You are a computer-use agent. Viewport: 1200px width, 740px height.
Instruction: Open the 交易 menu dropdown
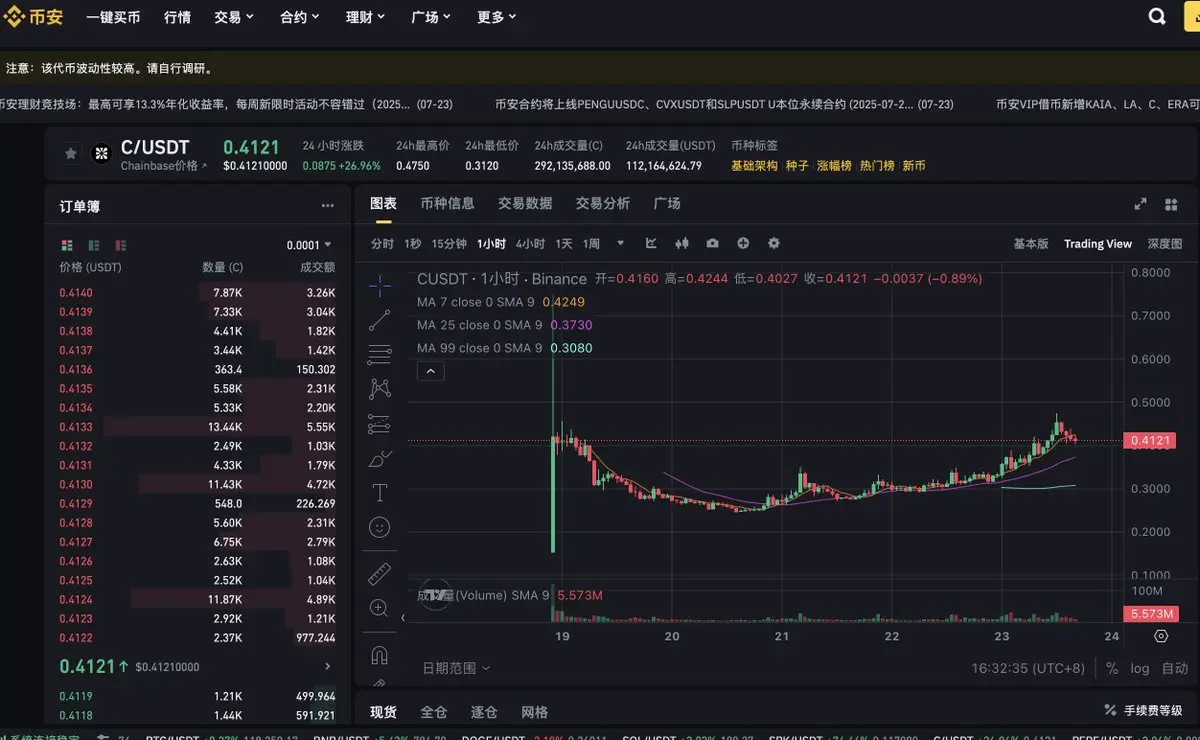tap(234, 17)
